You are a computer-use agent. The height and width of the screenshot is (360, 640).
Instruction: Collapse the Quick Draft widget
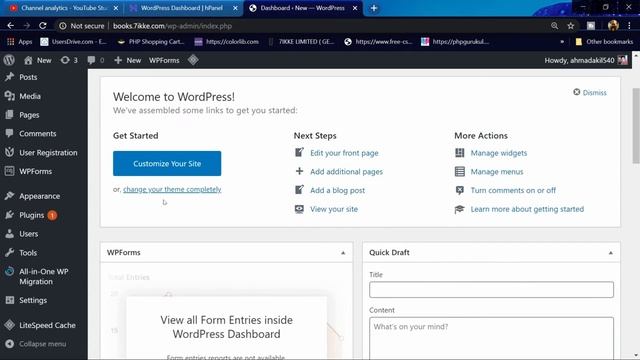coord(611,253)
